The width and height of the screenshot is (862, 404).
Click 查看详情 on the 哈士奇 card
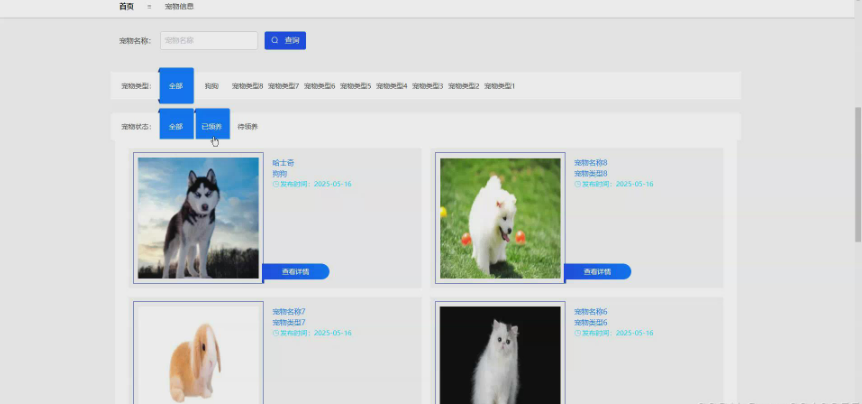click(x=296, y=272)
